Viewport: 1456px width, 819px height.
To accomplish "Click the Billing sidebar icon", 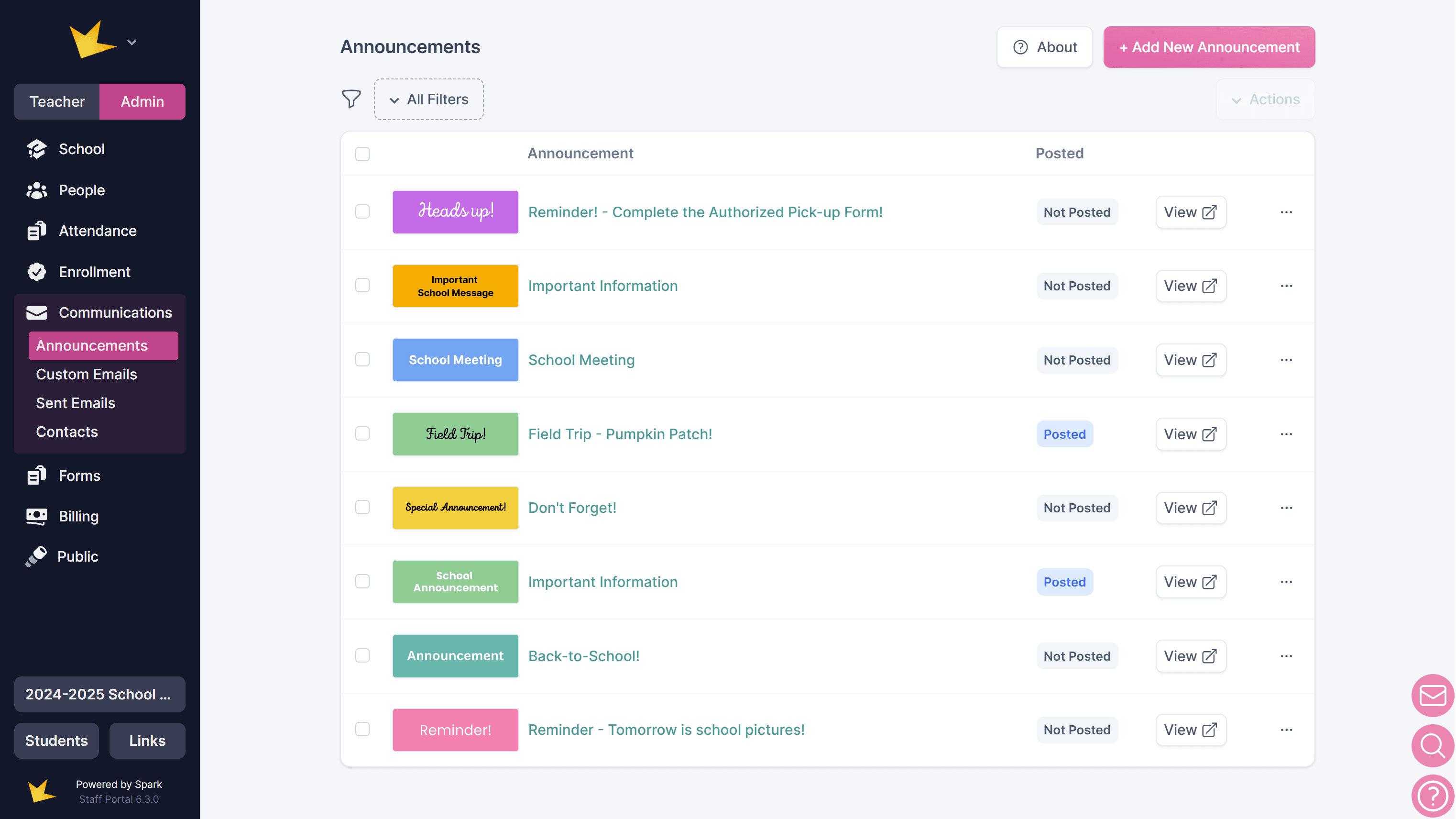I will click(x=37, y=516).
